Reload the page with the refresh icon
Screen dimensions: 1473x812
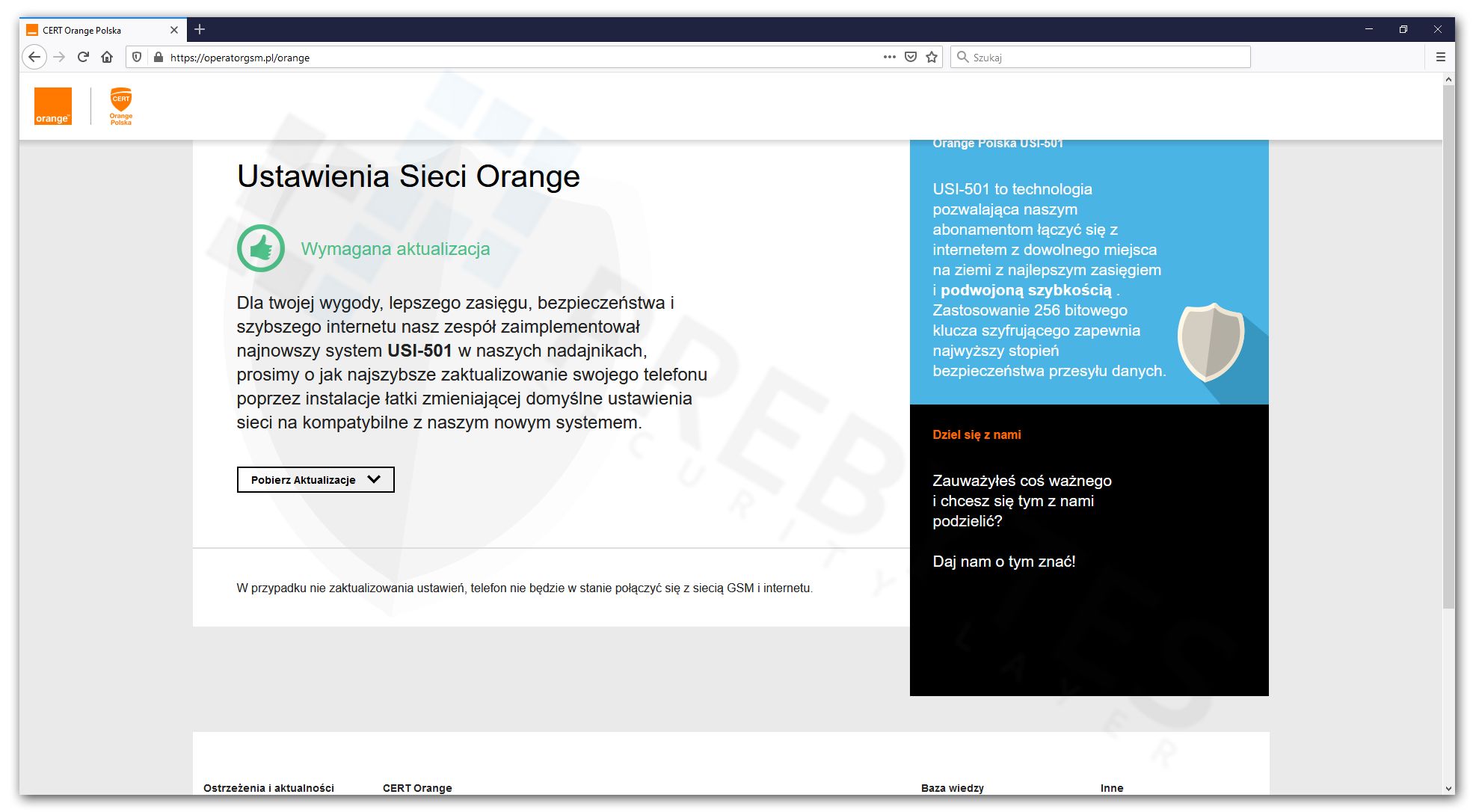(83, 57)
